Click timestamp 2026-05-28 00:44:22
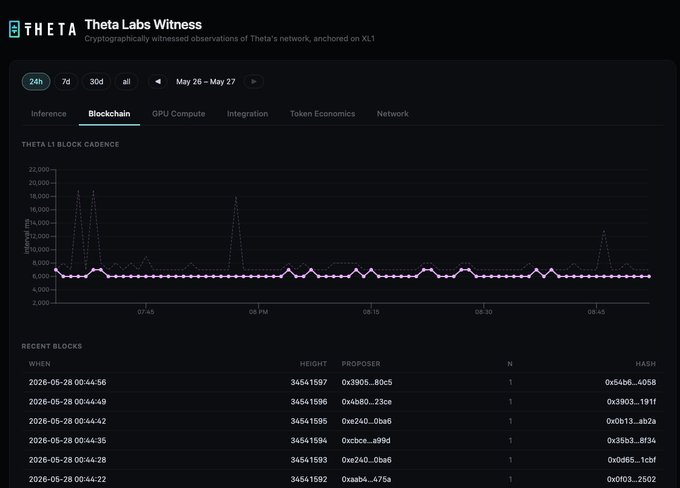 point(68,479)
